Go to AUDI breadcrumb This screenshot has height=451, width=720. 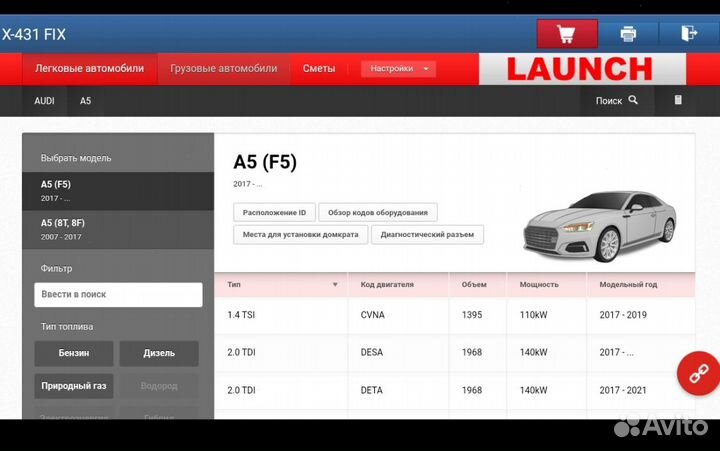pos(45,101)
